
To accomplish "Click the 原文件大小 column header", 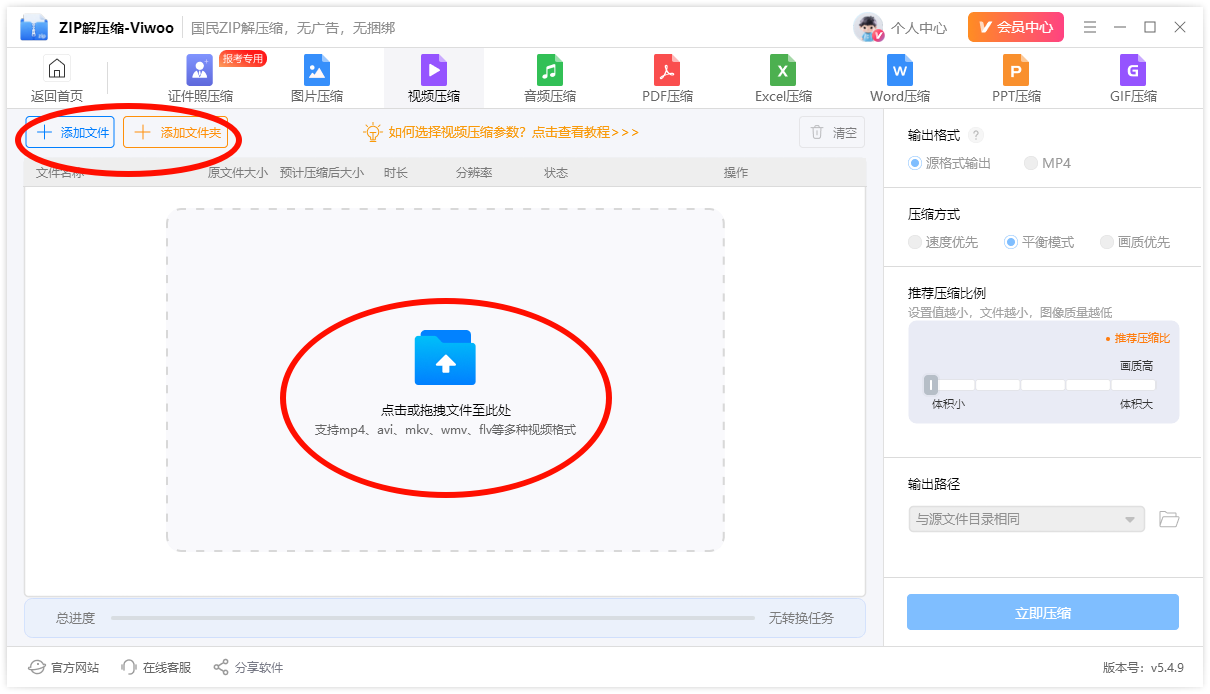I will (238, 173).
